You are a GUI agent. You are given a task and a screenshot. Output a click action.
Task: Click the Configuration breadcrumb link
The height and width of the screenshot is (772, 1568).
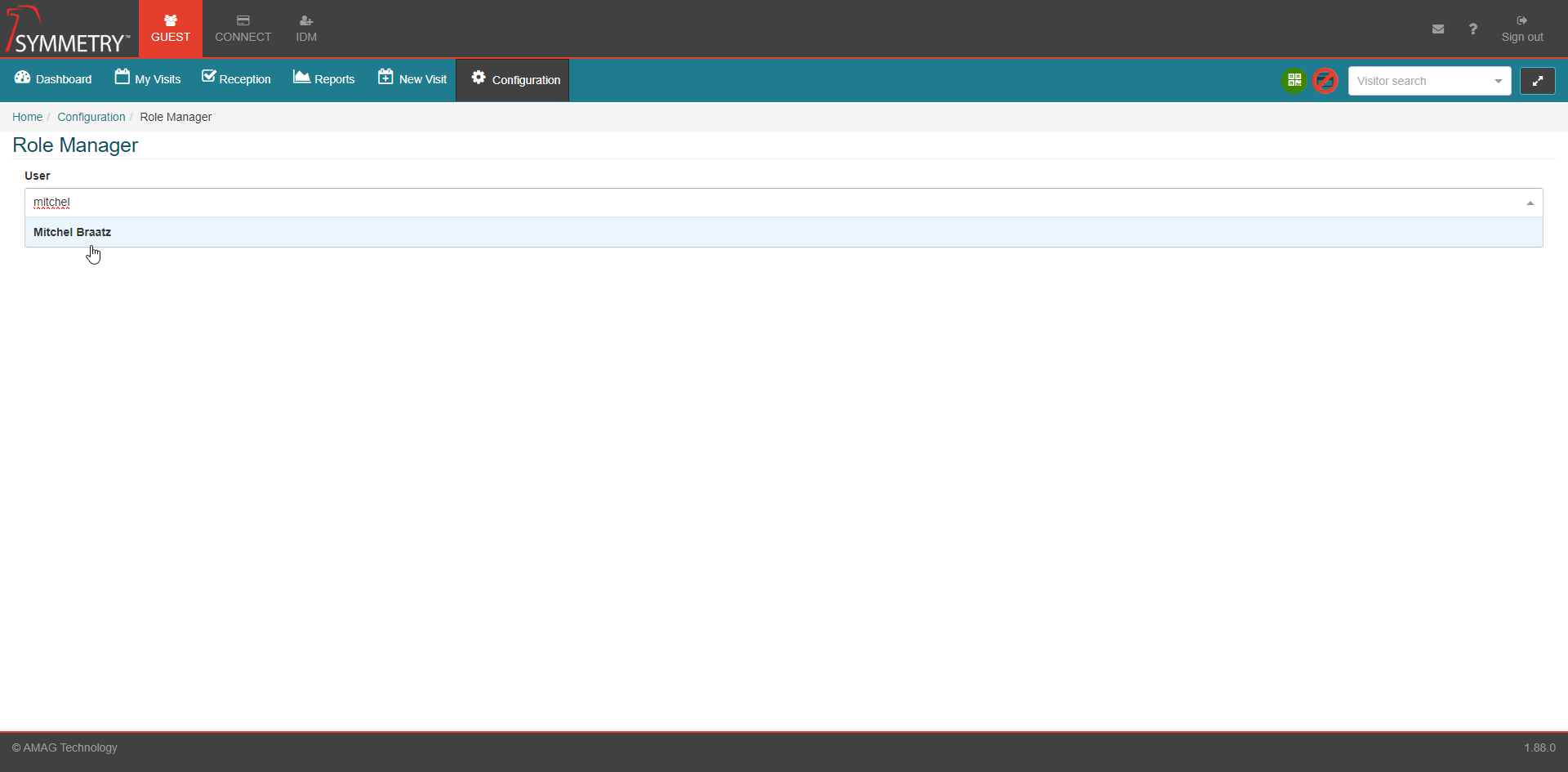click(91, 117)
